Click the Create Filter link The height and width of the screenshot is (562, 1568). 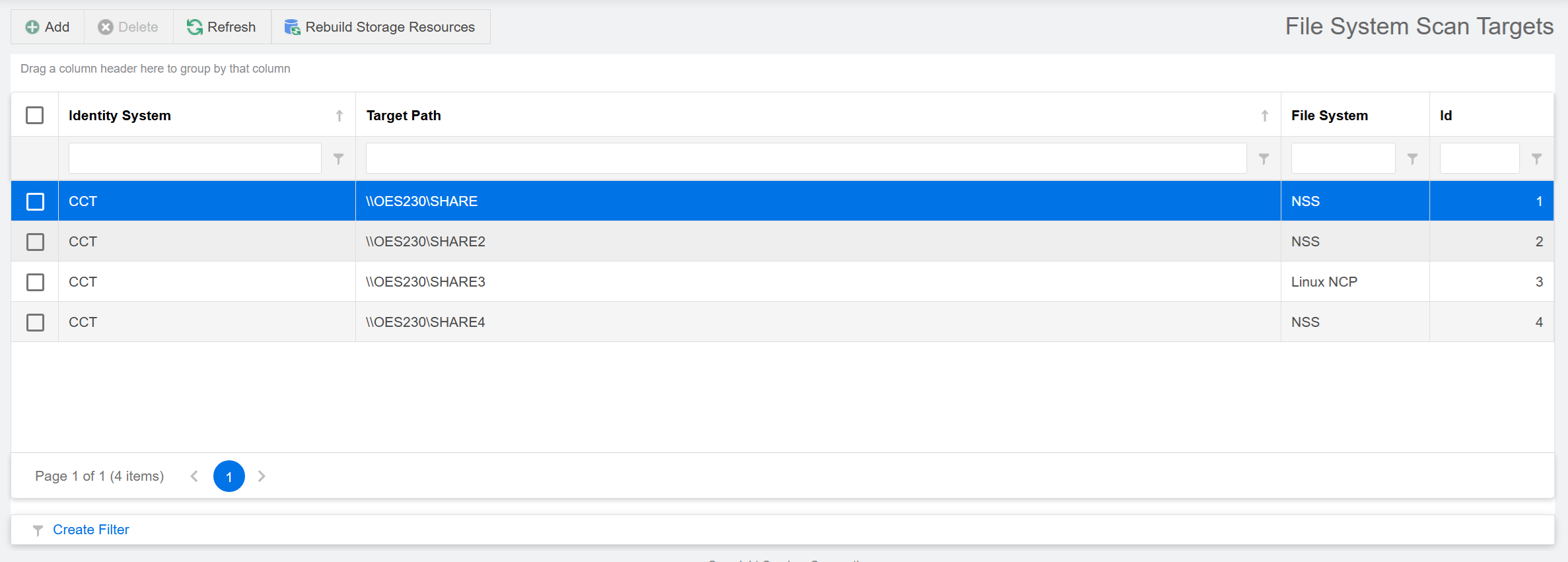[x=91, y=530]
